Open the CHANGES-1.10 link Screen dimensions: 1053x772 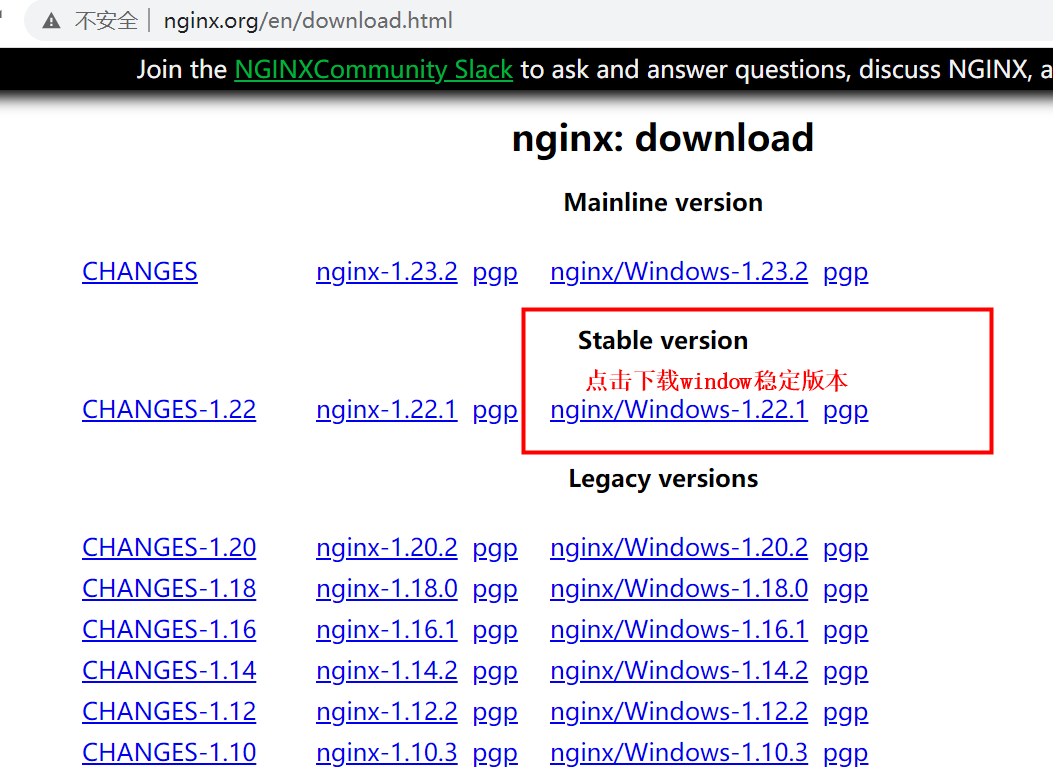(x=169, y=753)
